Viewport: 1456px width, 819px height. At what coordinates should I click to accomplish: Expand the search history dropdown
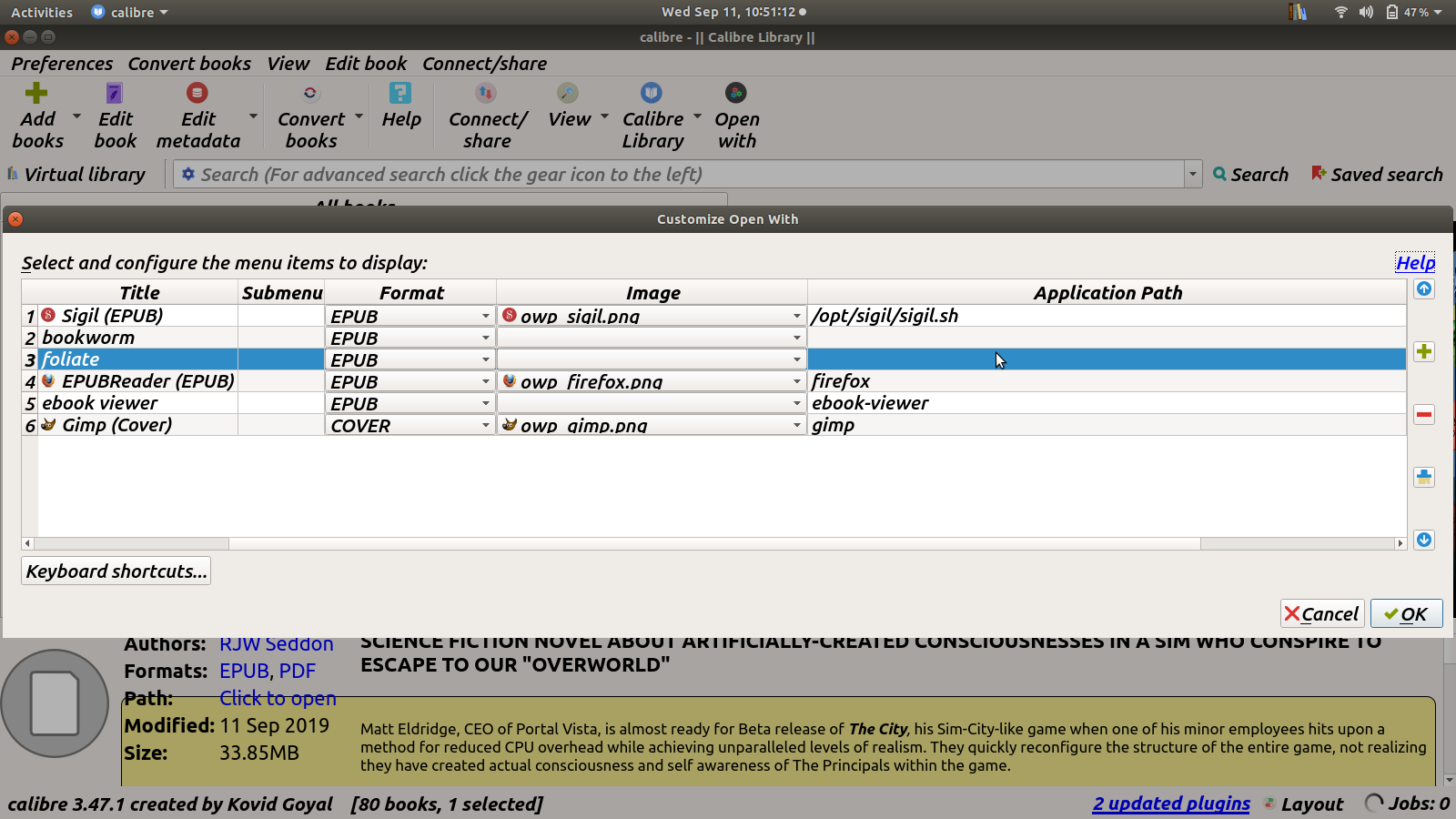point(1193,174)
